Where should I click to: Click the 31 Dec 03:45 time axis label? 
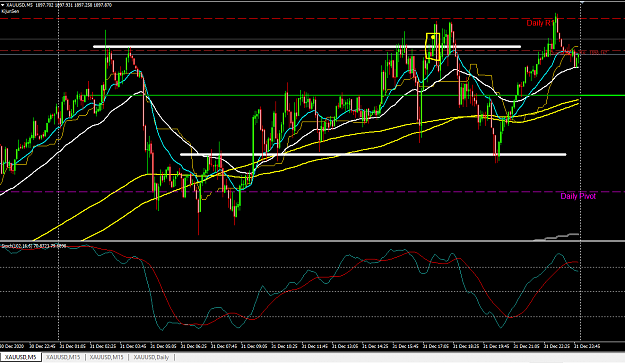coord(134,346)
